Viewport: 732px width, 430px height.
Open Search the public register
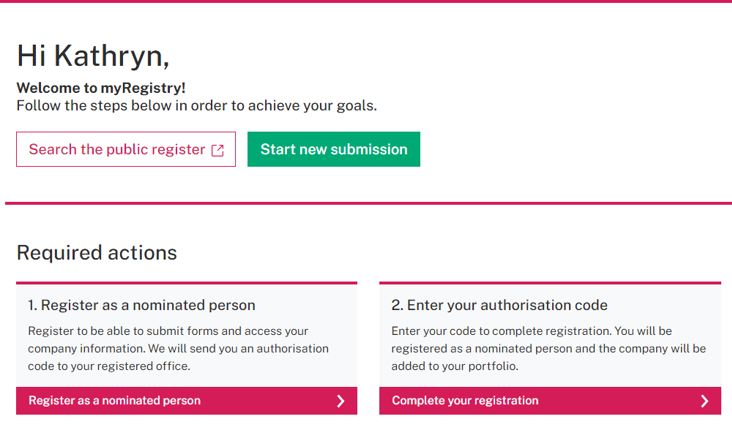click(x=117, y=150)
